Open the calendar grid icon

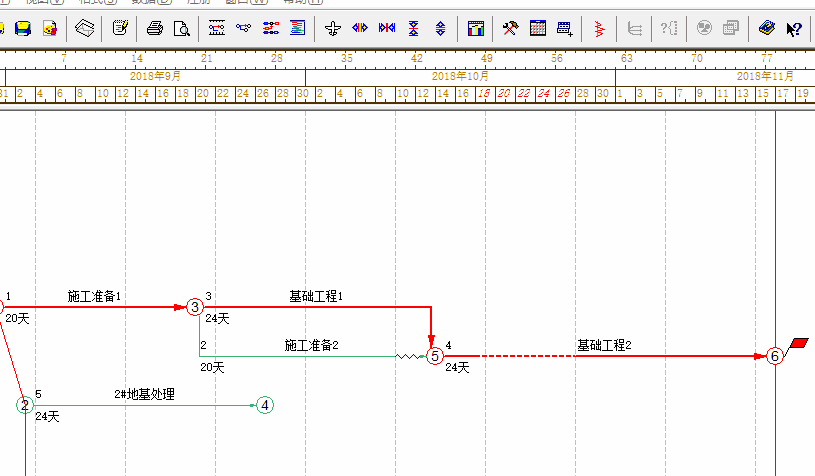click(538, 28)
